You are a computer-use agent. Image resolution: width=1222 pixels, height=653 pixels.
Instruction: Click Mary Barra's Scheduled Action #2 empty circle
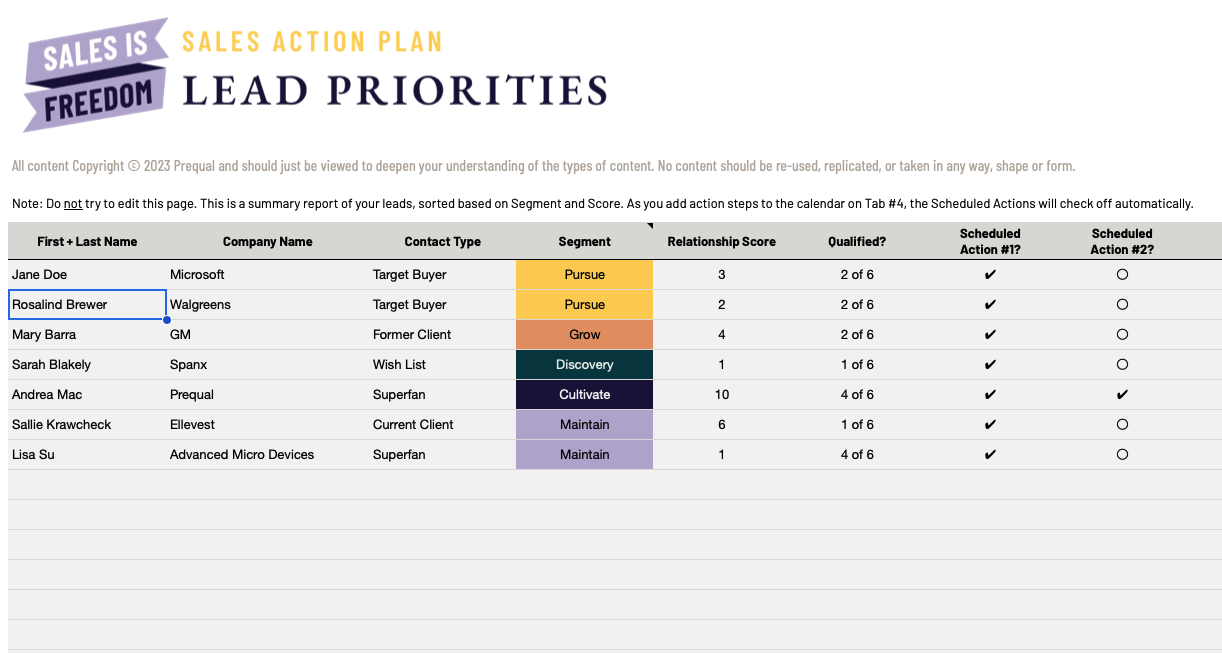(x=1122, y=334)
